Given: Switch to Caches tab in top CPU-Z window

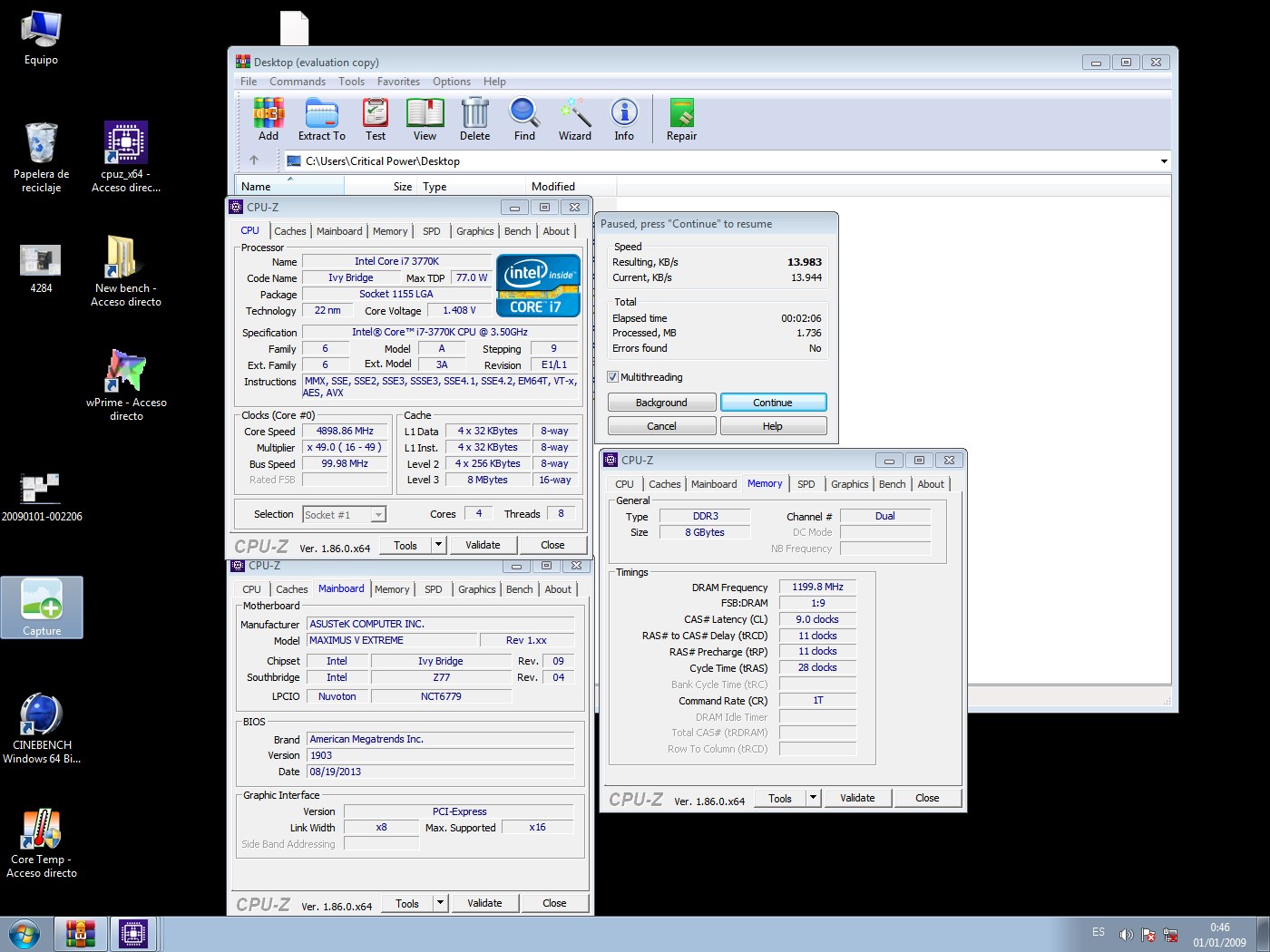Looking at the screenshot, I should point(290,231).
